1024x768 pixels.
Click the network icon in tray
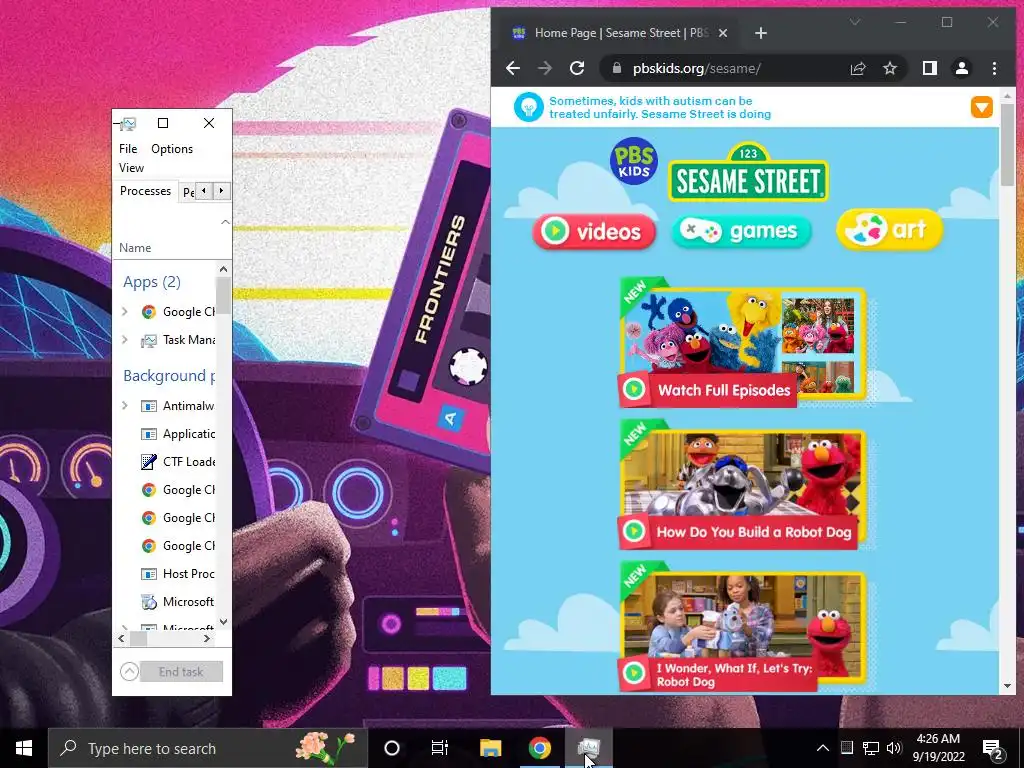(871, 748)
